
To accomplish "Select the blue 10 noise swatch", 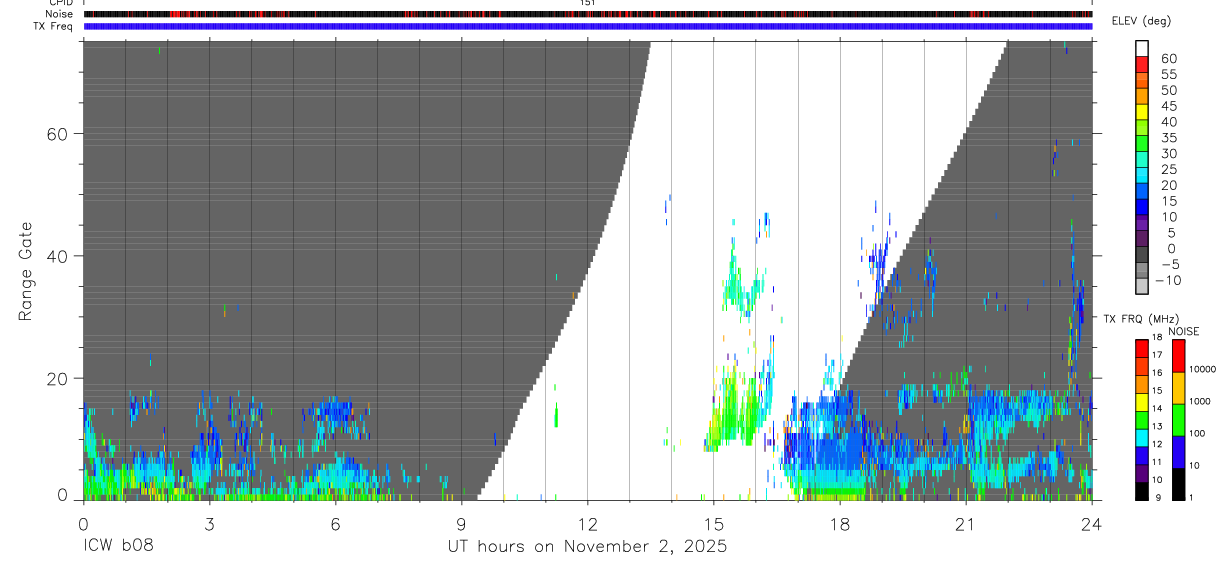I will [x=1178, y=451].
